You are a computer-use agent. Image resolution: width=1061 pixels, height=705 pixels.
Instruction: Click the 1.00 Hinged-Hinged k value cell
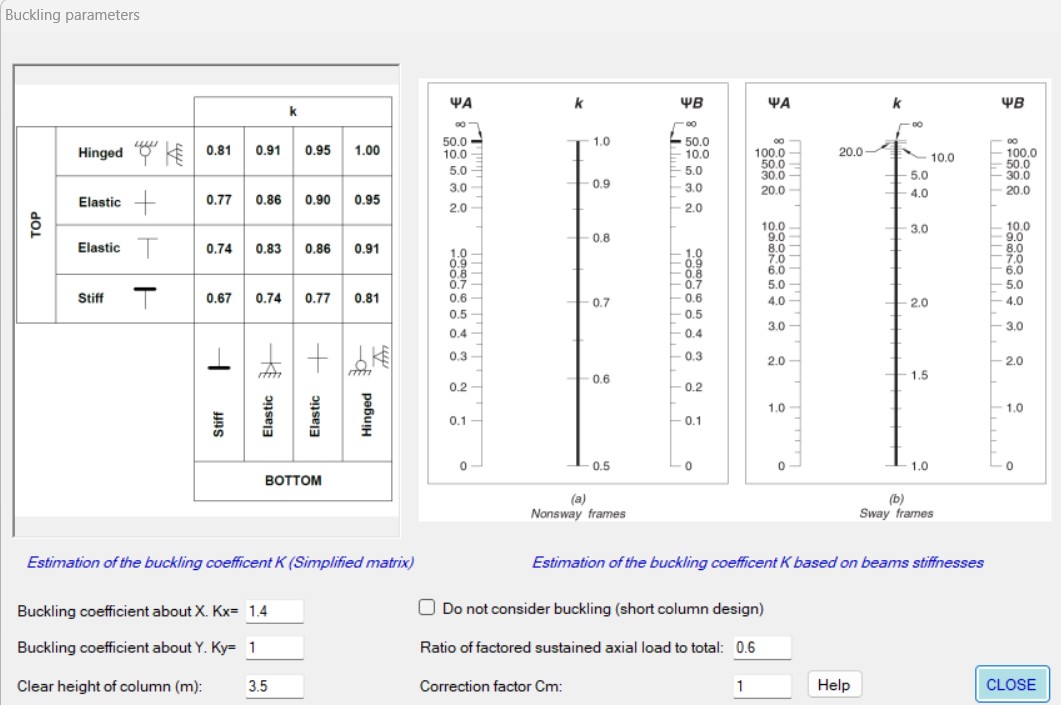point(367,151)
